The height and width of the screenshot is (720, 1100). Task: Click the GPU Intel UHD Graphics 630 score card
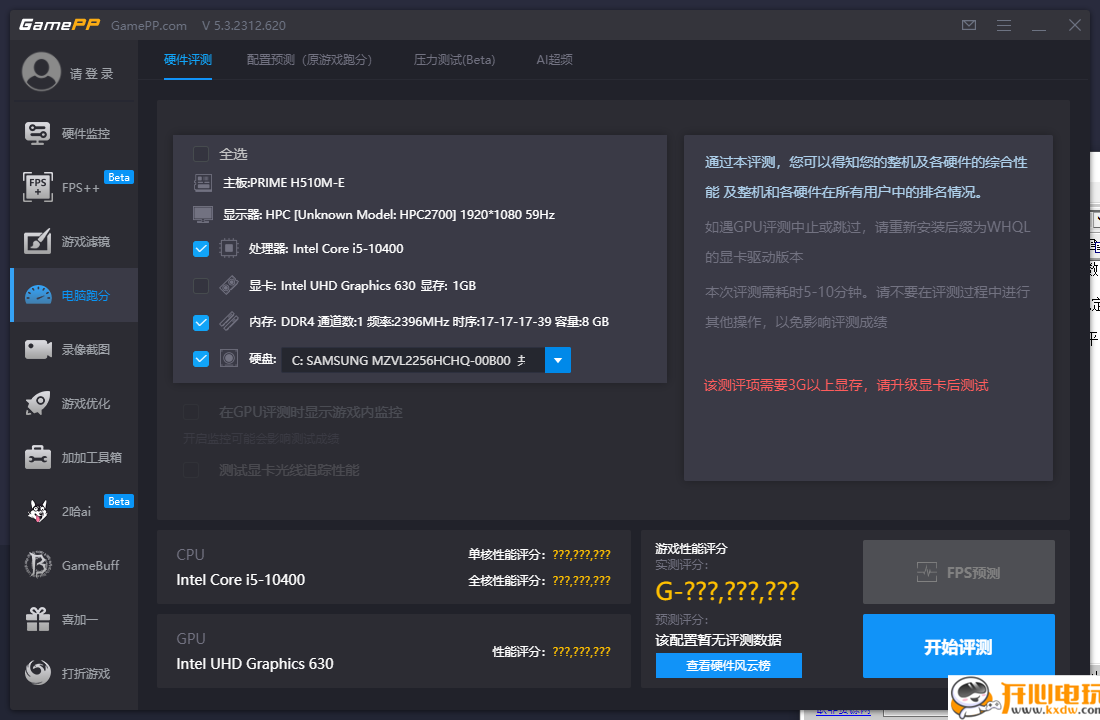[x=394, y=651]
